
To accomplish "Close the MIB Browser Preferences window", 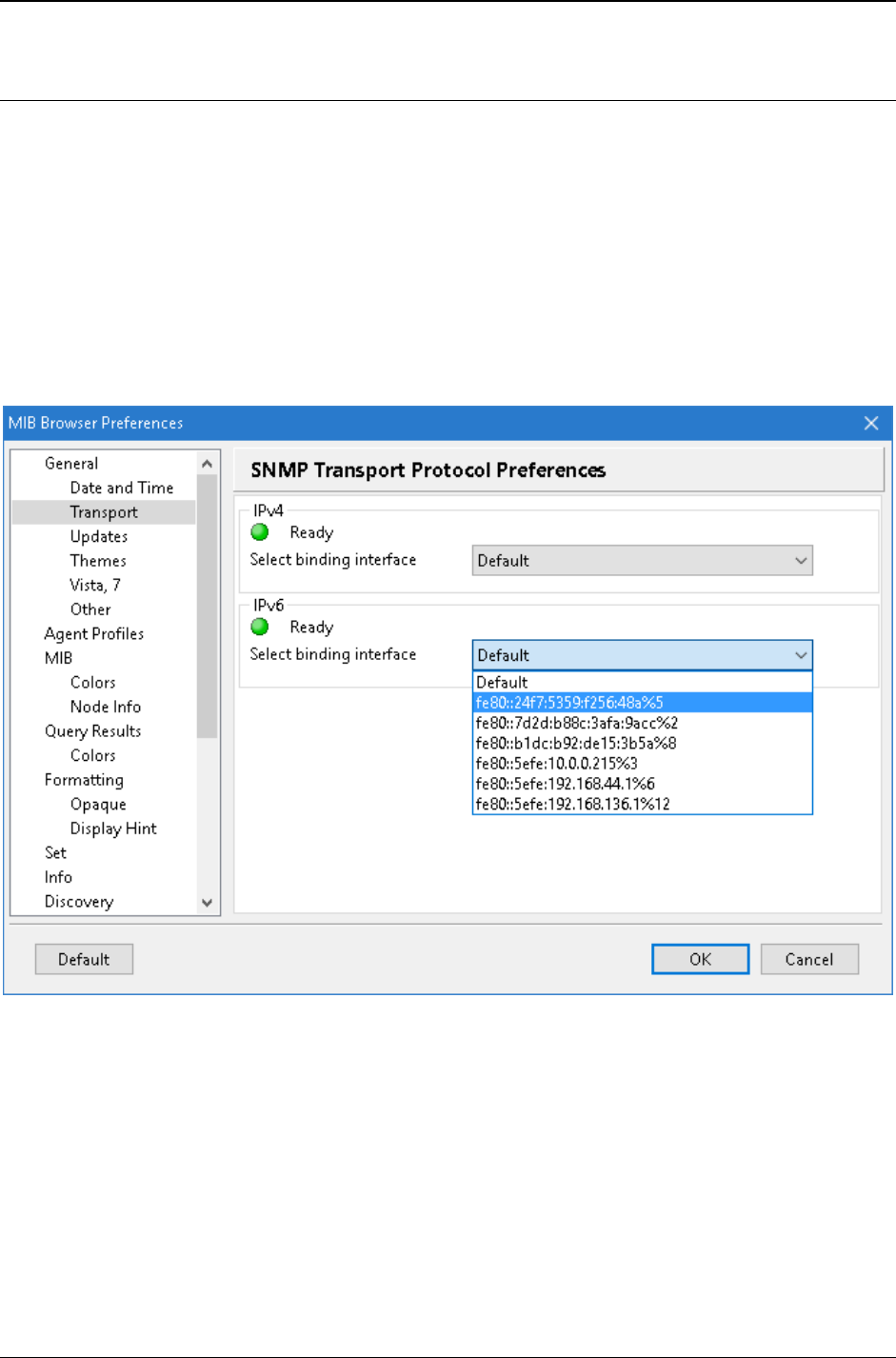I will [x=871, y=423].
